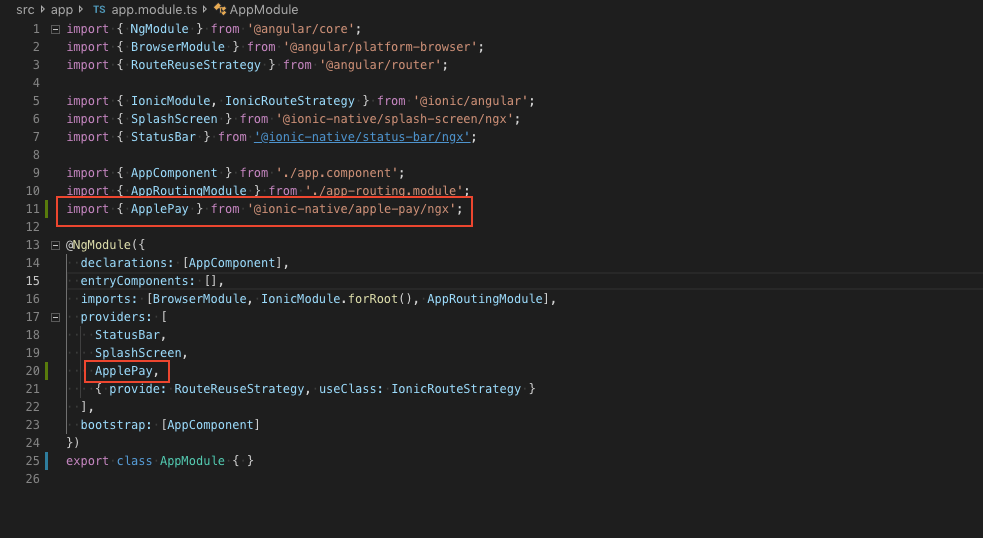
Task: Click forRoot() on line 16
Action: point(380,299)
